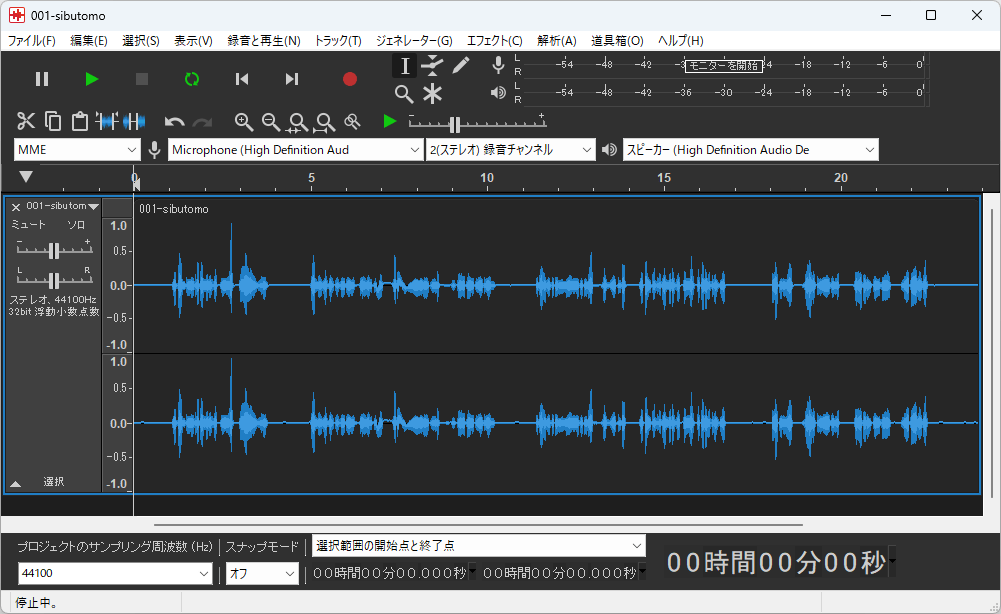Viewport: 1001px width, 614px height.
Task: Click Fit selection to width icon
Action: (x=297, y=123)
